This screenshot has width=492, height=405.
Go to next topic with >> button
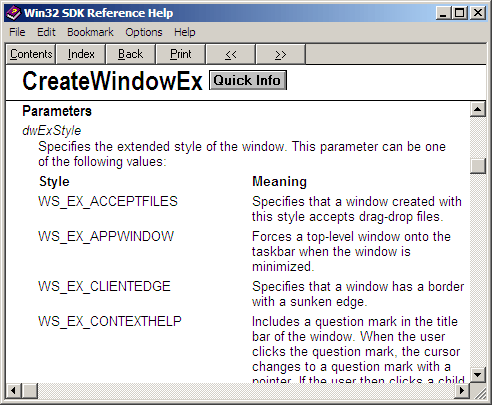tap(280, 54)
